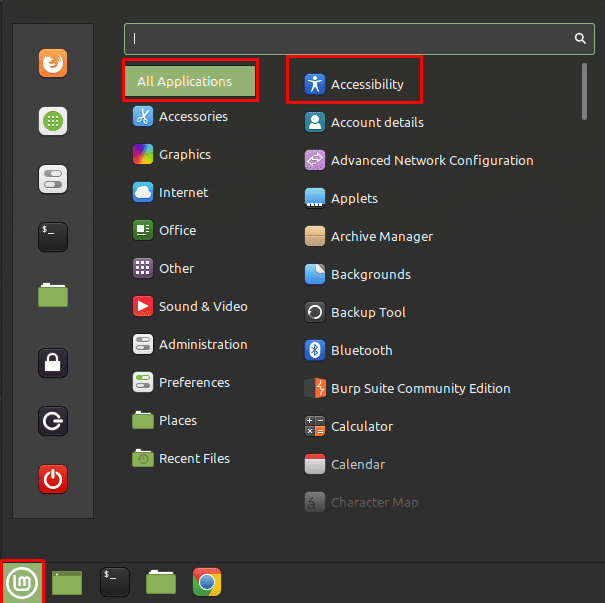The image size is (605, 603).
Task: Click the red power Quit icon
Action: (53, 479)
